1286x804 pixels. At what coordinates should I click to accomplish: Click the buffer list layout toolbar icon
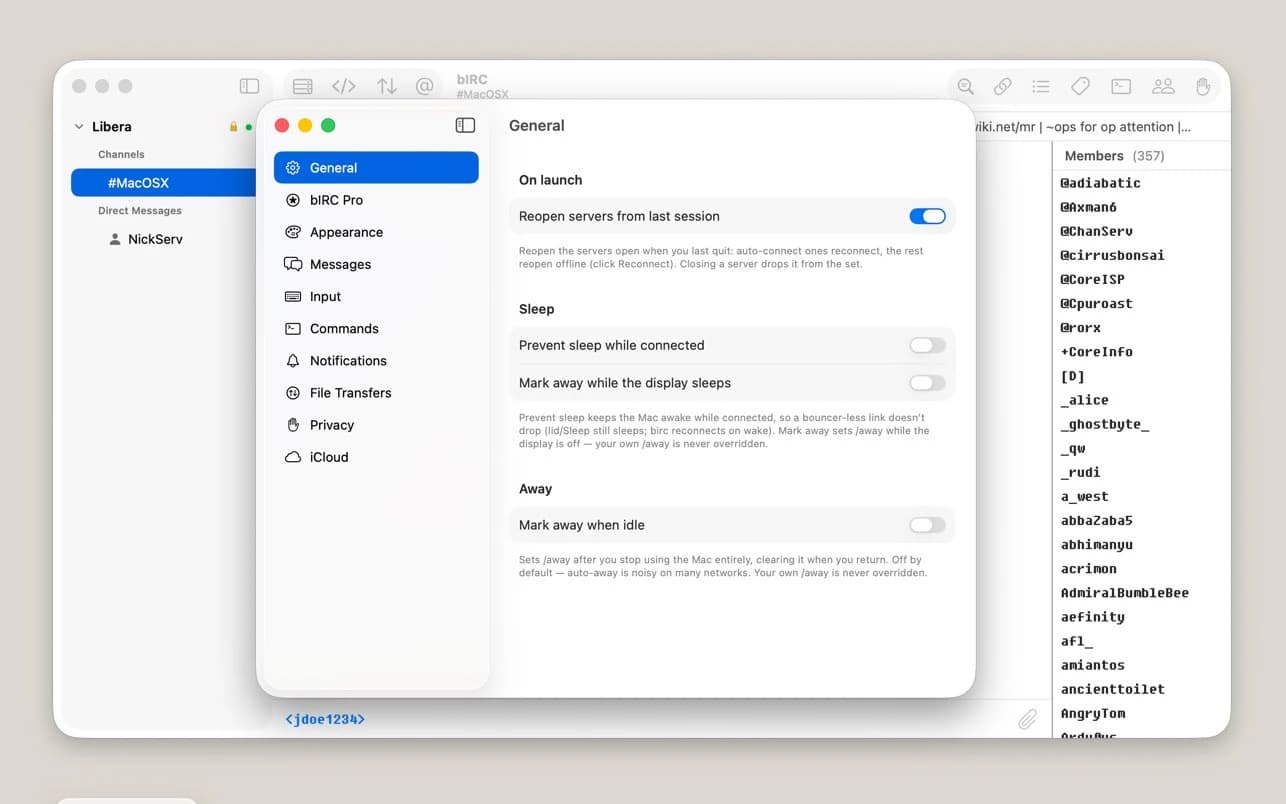(302, 86)
